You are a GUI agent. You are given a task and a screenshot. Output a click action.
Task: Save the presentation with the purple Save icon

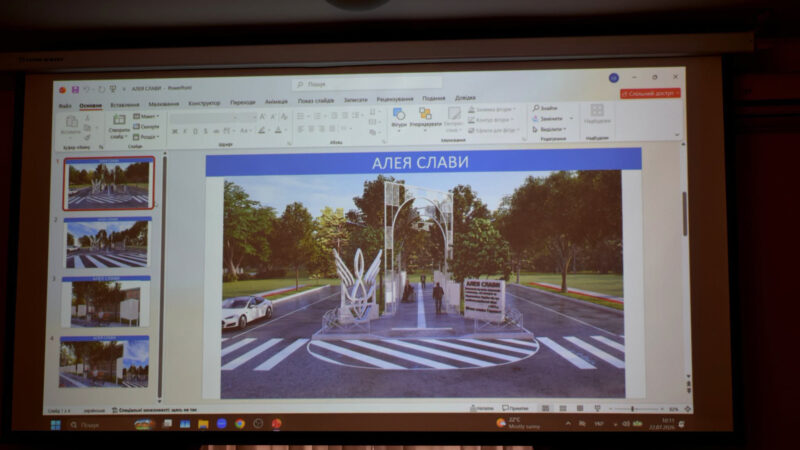point(75,90)
